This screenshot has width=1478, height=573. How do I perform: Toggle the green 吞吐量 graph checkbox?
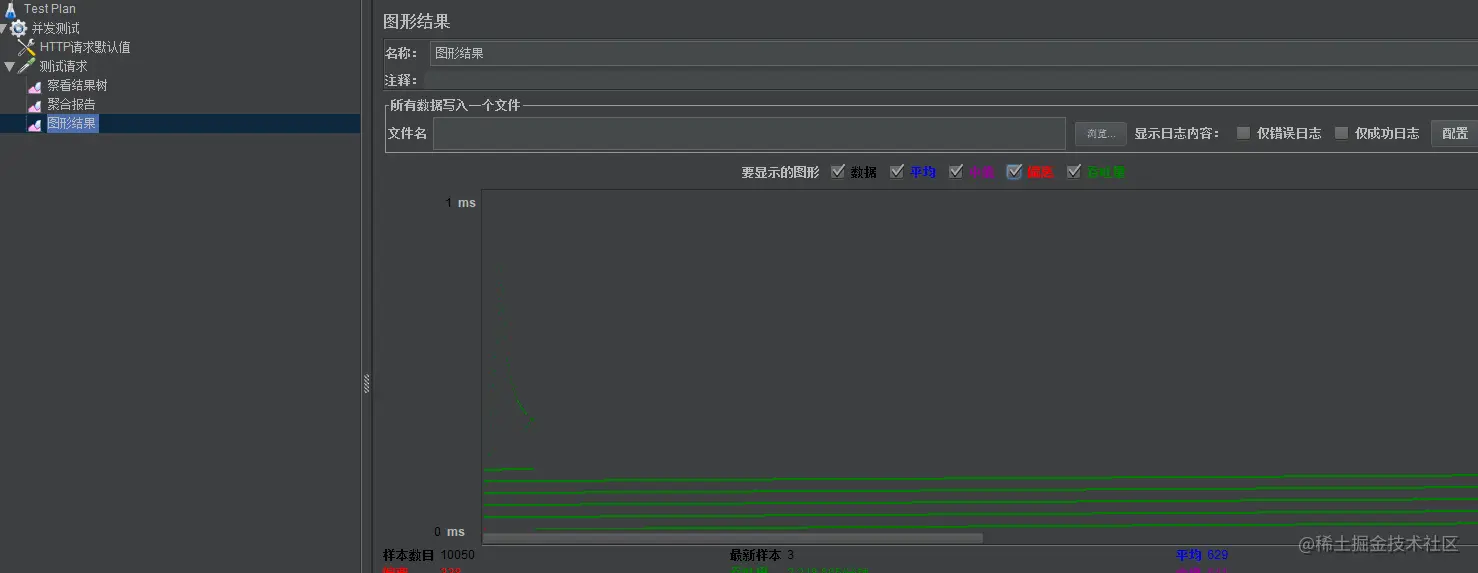pyautogui.click(x=1074, y=172)
